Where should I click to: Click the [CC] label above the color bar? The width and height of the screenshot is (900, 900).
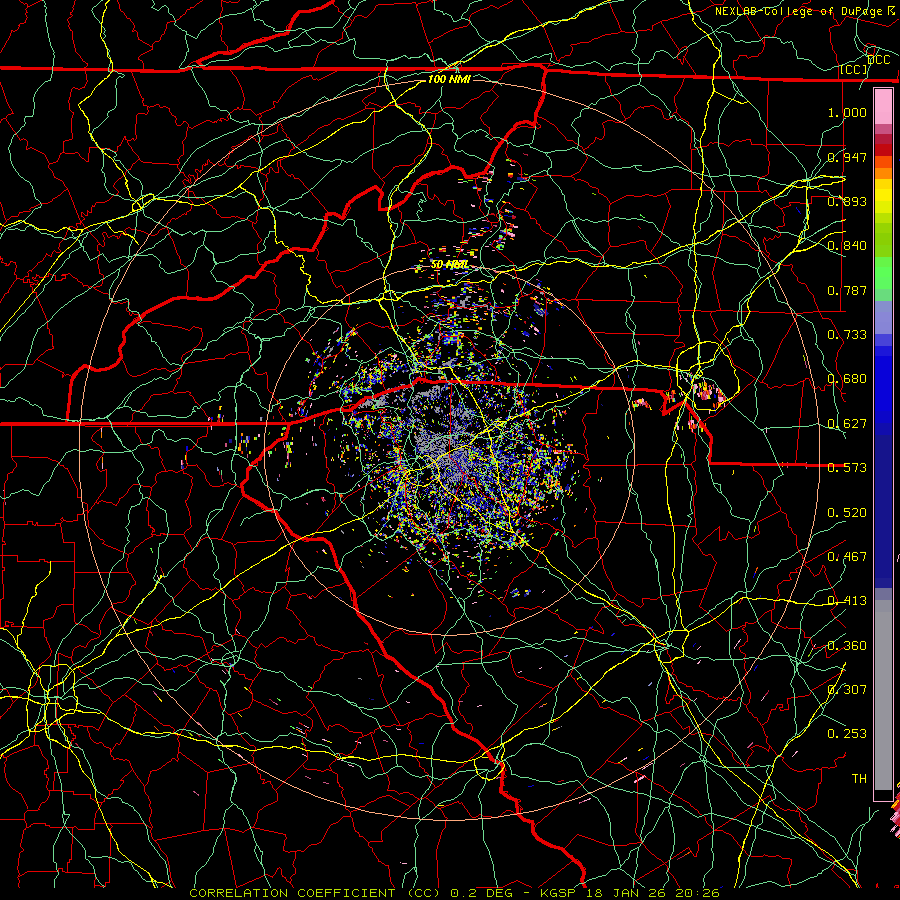854,69
